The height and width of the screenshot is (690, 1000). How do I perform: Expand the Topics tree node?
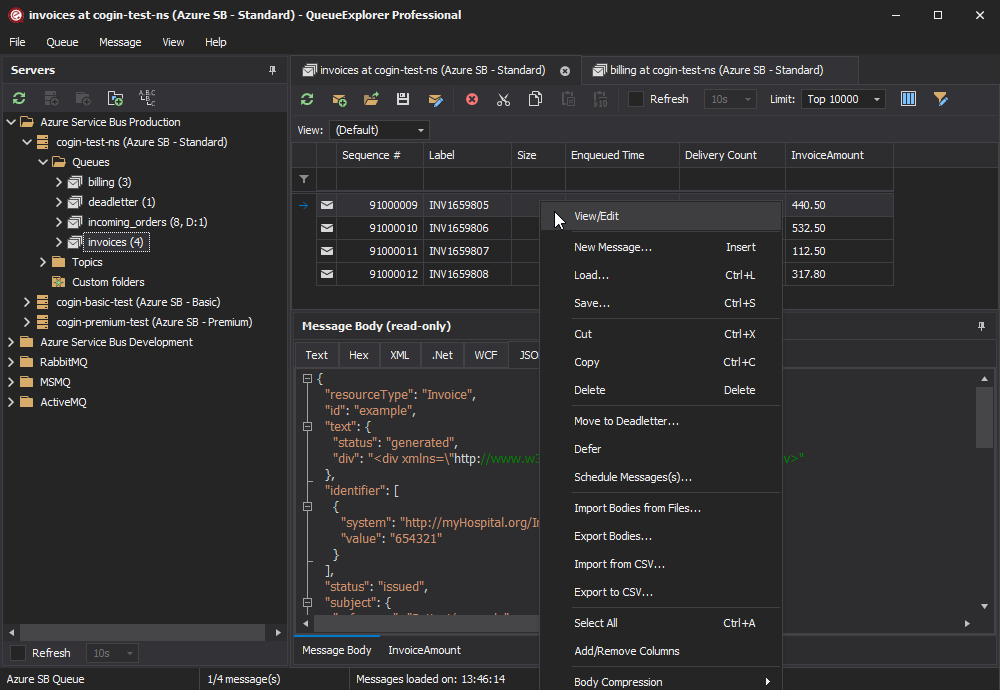tap(42, 261)
